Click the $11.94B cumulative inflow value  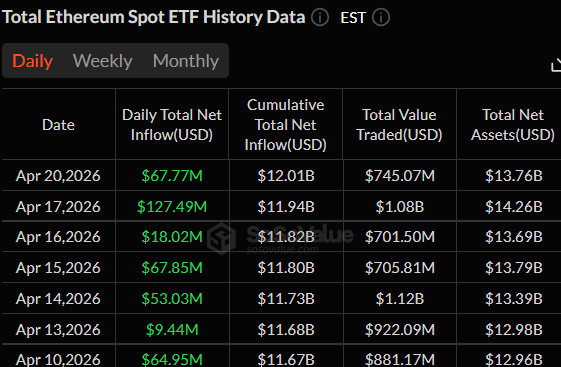pos(286,206)
